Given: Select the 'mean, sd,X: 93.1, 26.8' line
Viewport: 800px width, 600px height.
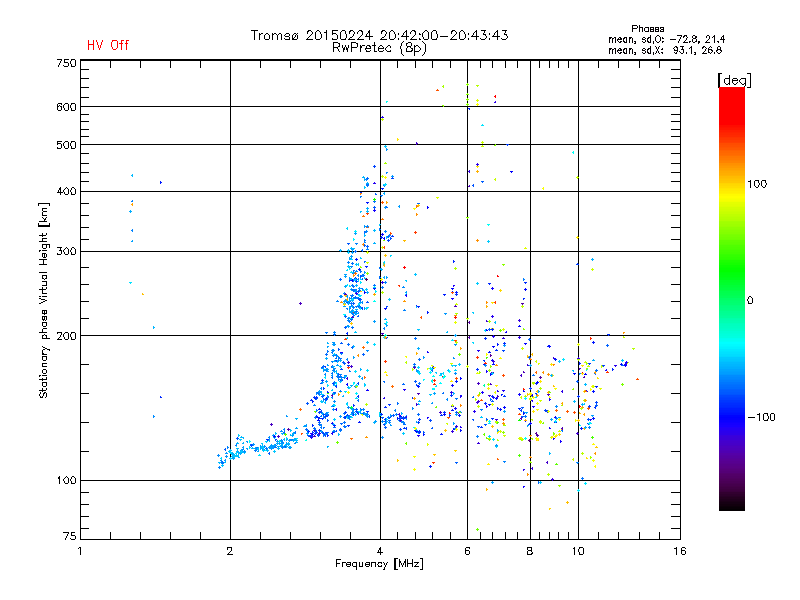Looking at the screenshot, I should pyautogui.click(x=665, y=50).
